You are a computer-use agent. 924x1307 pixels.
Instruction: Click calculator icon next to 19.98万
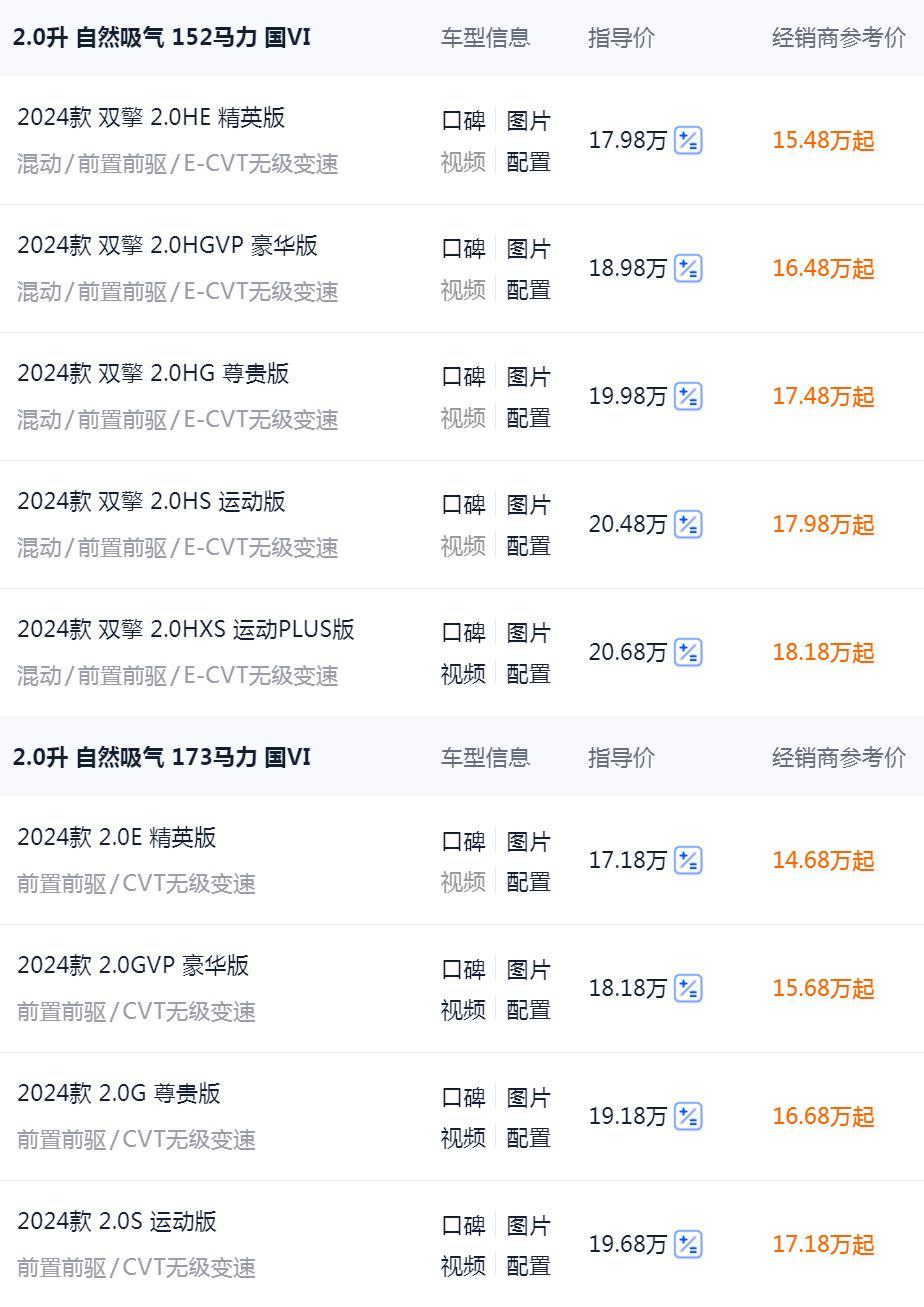(x=688, y=397)
